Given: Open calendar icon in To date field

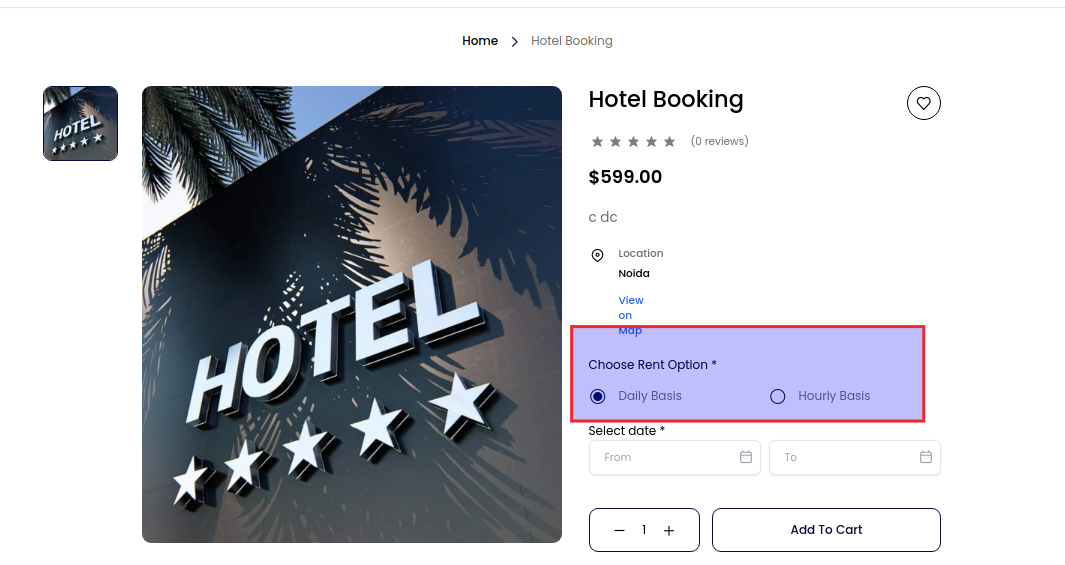Looking at the screenshot, I should click(926, 457).
